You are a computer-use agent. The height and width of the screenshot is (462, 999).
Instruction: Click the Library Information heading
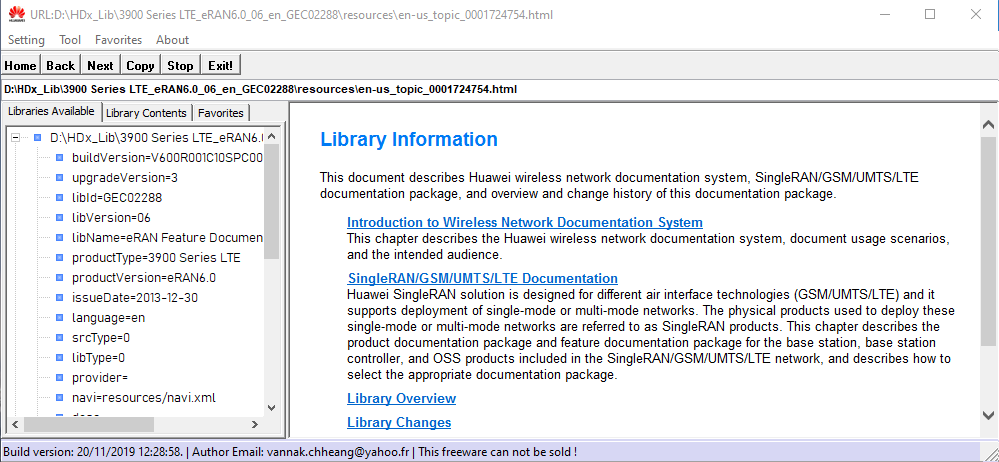(408, 139)
